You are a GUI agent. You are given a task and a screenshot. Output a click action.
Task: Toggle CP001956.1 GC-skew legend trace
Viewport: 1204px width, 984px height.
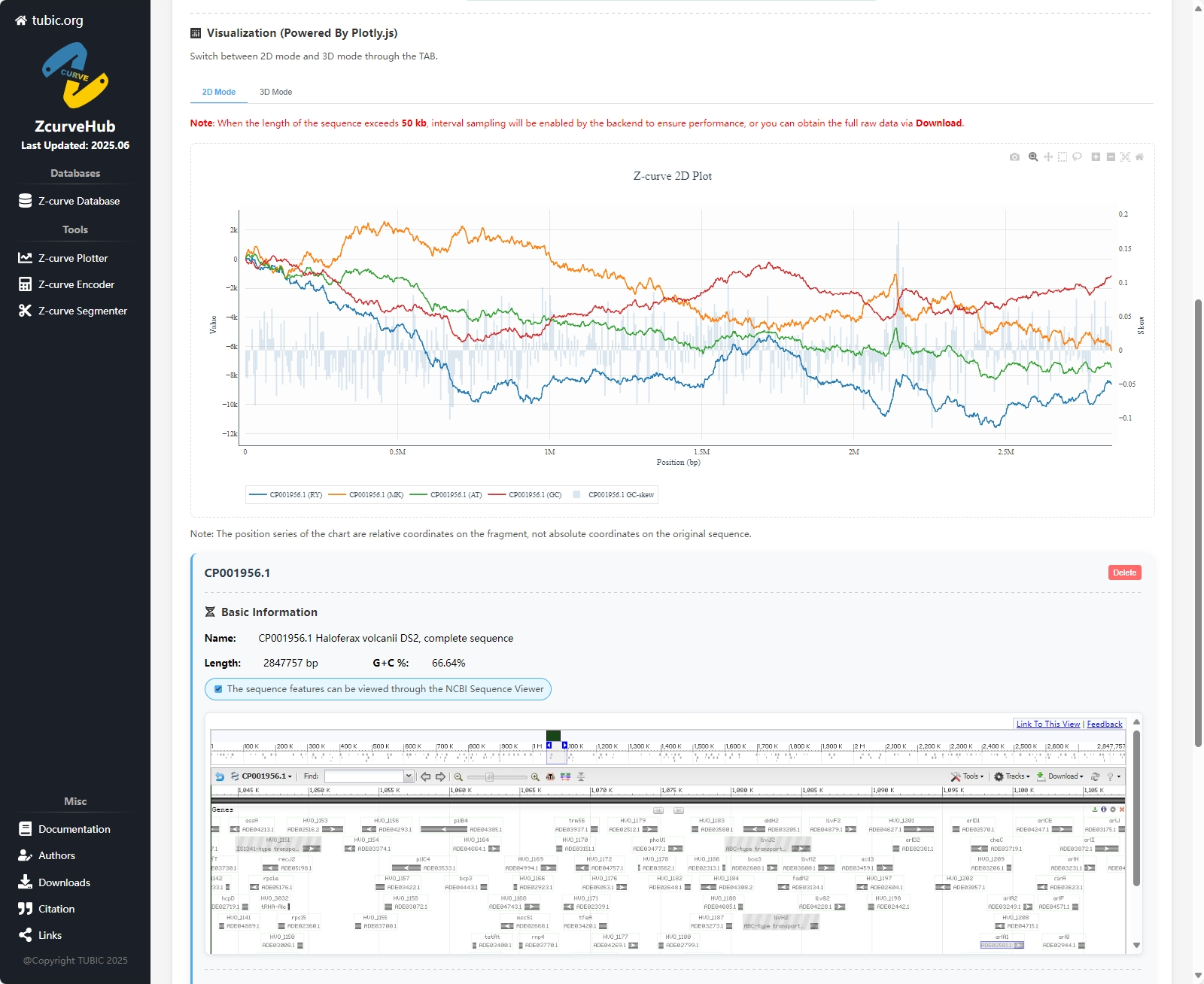613,495
